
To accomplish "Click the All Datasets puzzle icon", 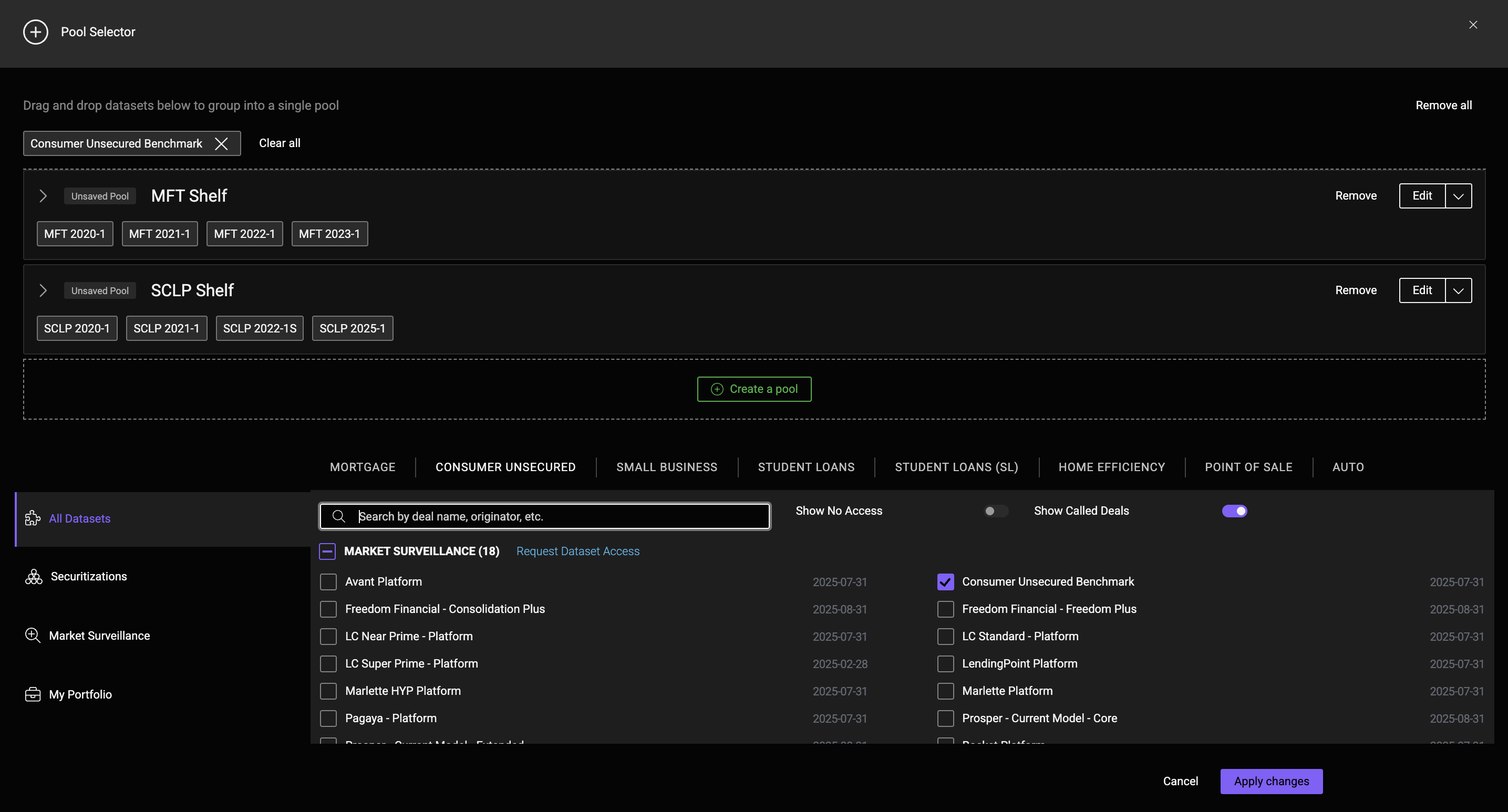I will 33,518.
